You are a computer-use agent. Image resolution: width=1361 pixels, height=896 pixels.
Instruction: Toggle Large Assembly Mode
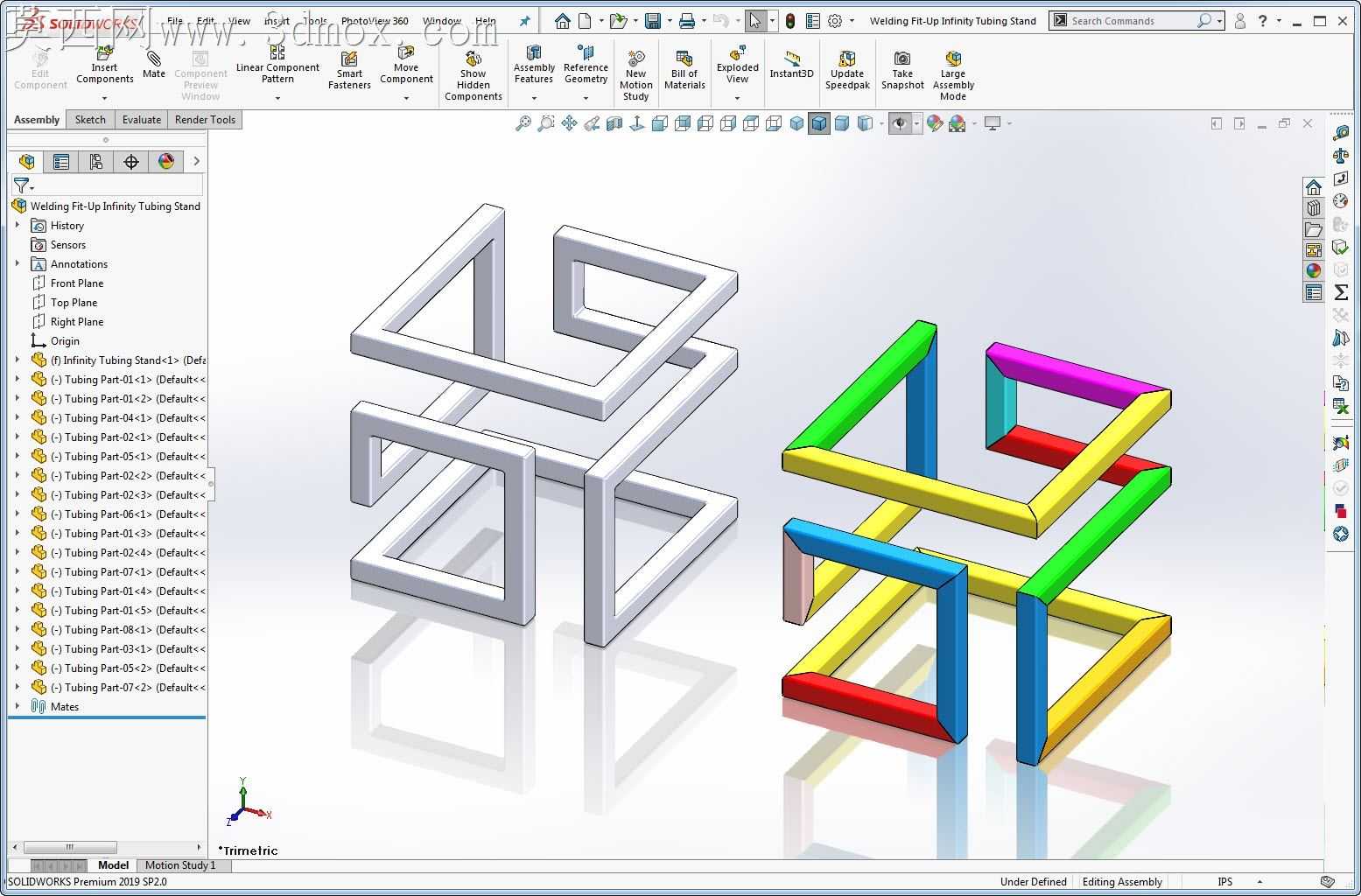click(x=953, y=74)
